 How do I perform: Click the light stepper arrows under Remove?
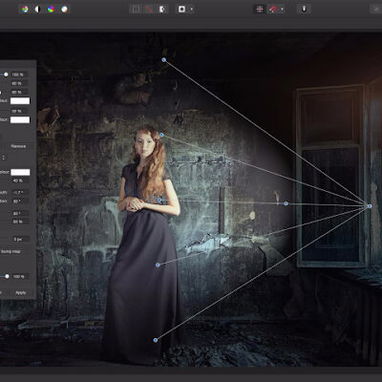click(x=3, y=157)
